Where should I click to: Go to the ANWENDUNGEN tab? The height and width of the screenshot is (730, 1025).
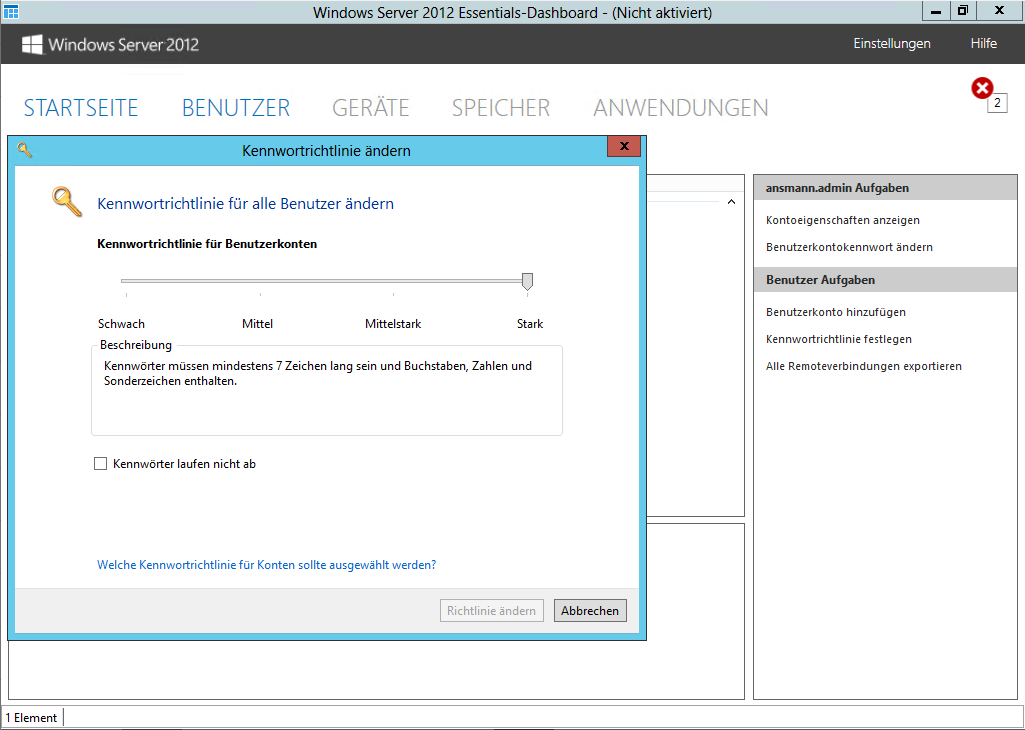point(680,108)
